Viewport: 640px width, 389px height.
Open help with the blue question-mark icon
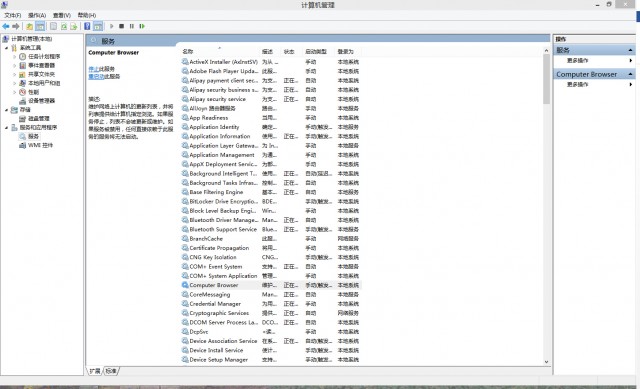[87, 26]
